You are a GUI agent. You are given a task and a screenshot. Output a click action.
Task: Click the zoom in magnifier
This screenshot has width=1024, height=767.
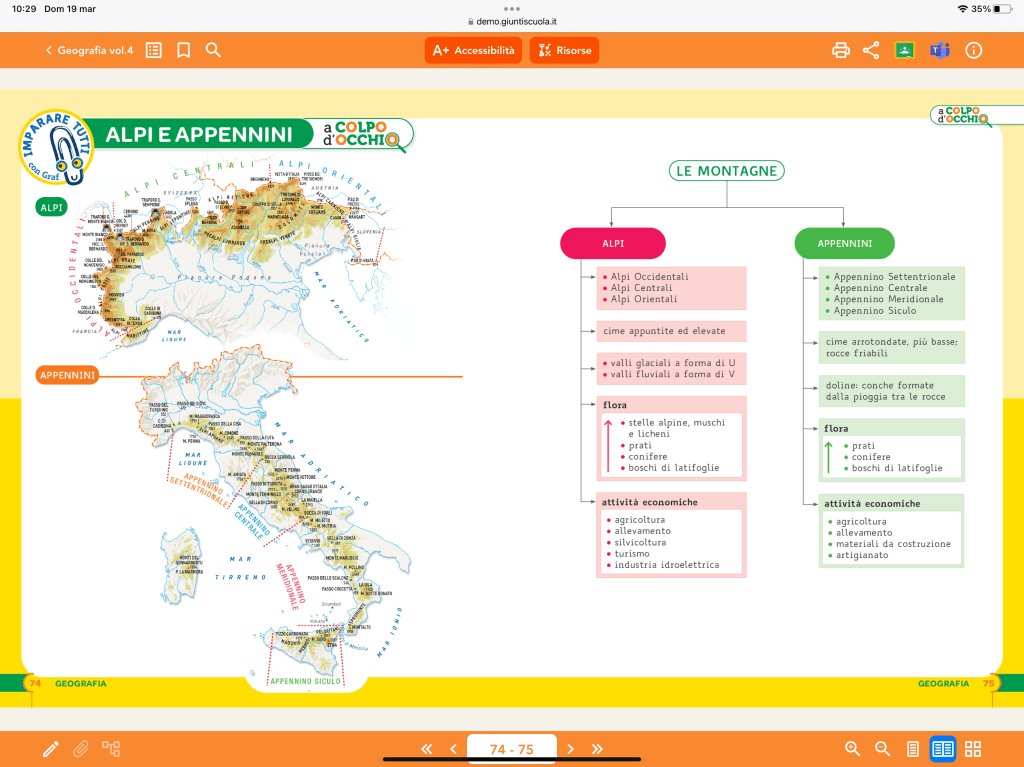click(x=853, y=748)
